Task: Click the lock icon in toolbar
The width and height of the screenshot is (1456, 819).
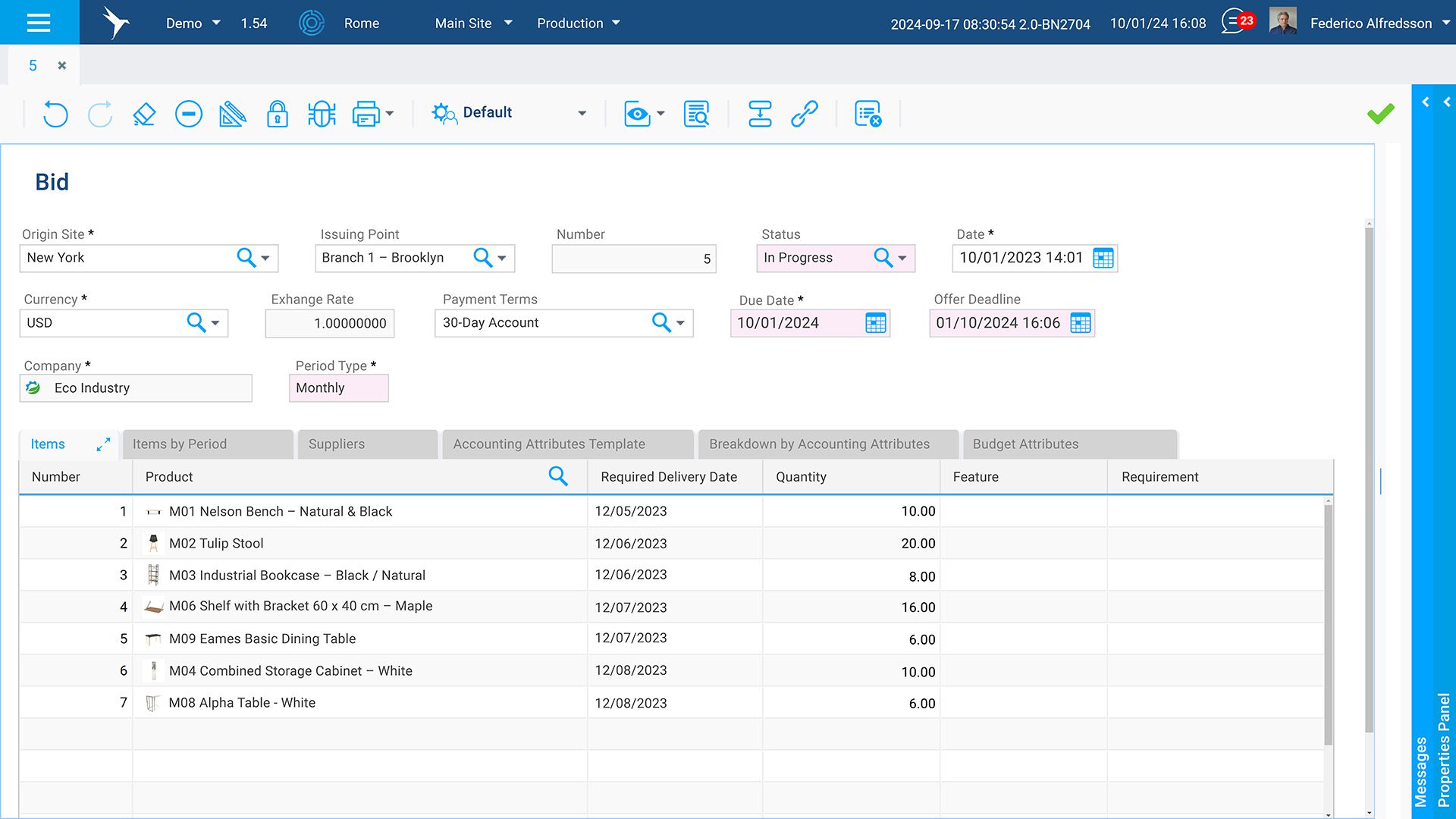Action: 277,114
